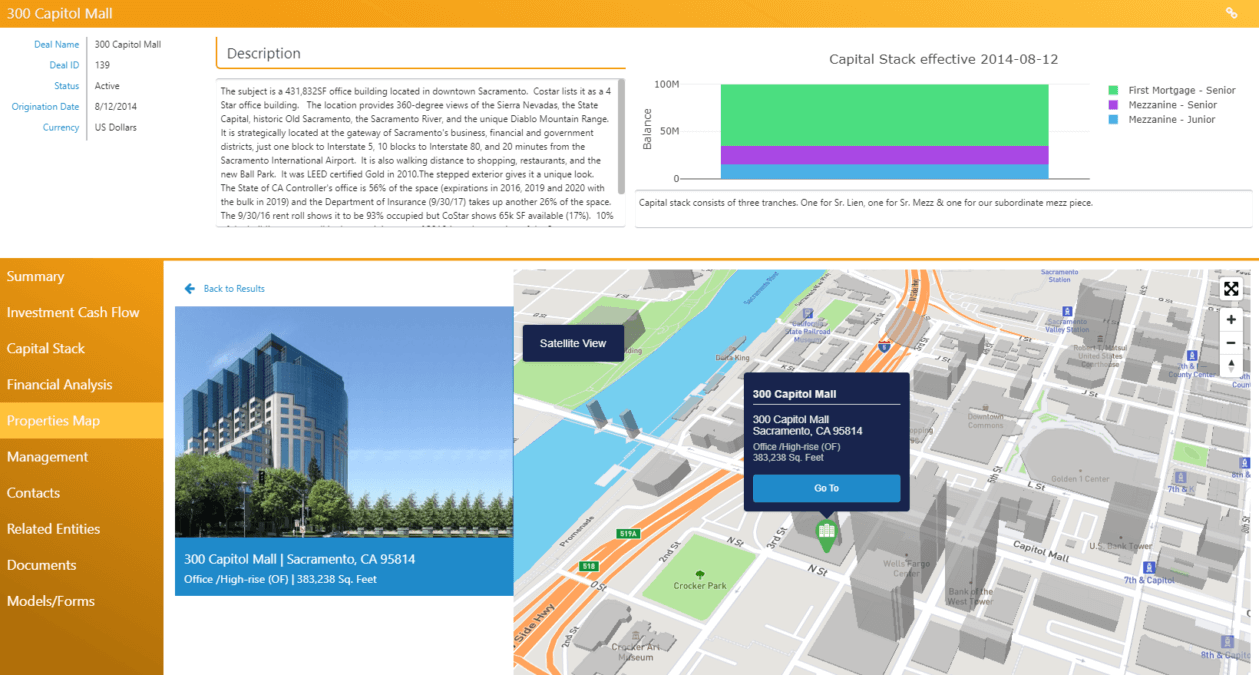Click the green First Mortgage bar segment
This screenshot has height=675, width=1259.
tap(884, 115)
